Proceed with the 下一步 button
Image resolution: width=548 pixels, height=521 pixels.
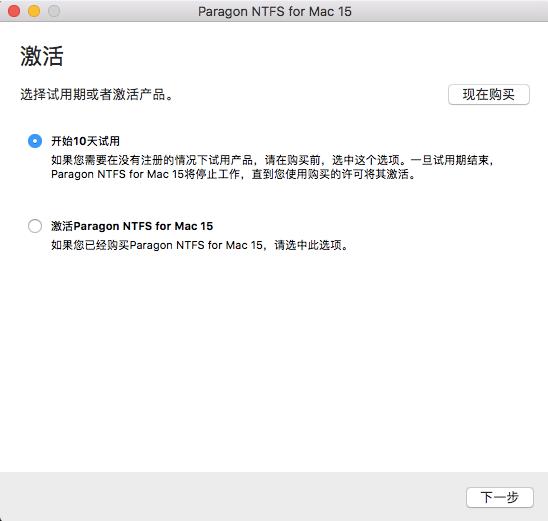pos(499,497)
